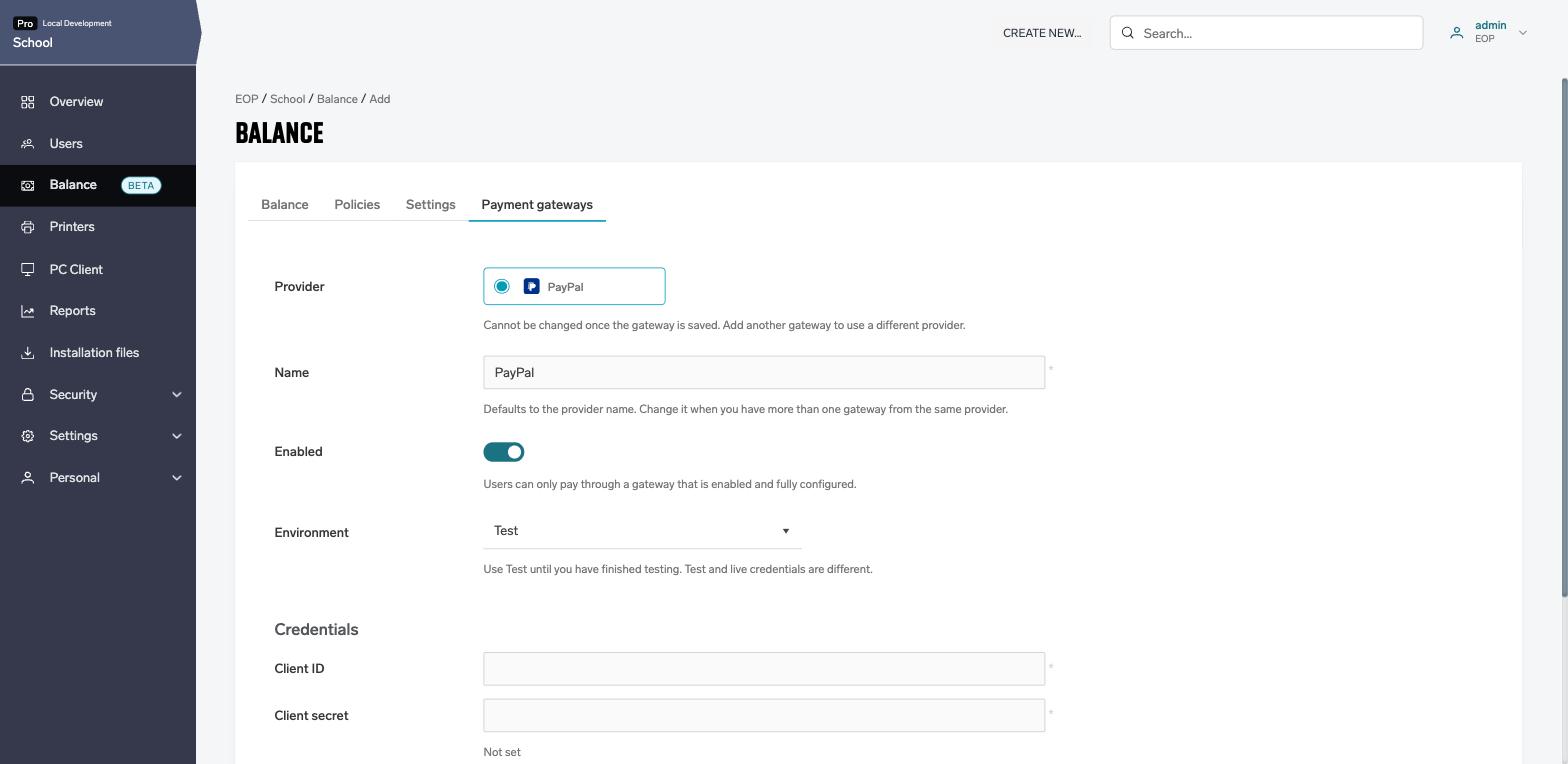Click the PC Client monitor icon
This screenshot has height=764, width=1568.
(28, 270)
